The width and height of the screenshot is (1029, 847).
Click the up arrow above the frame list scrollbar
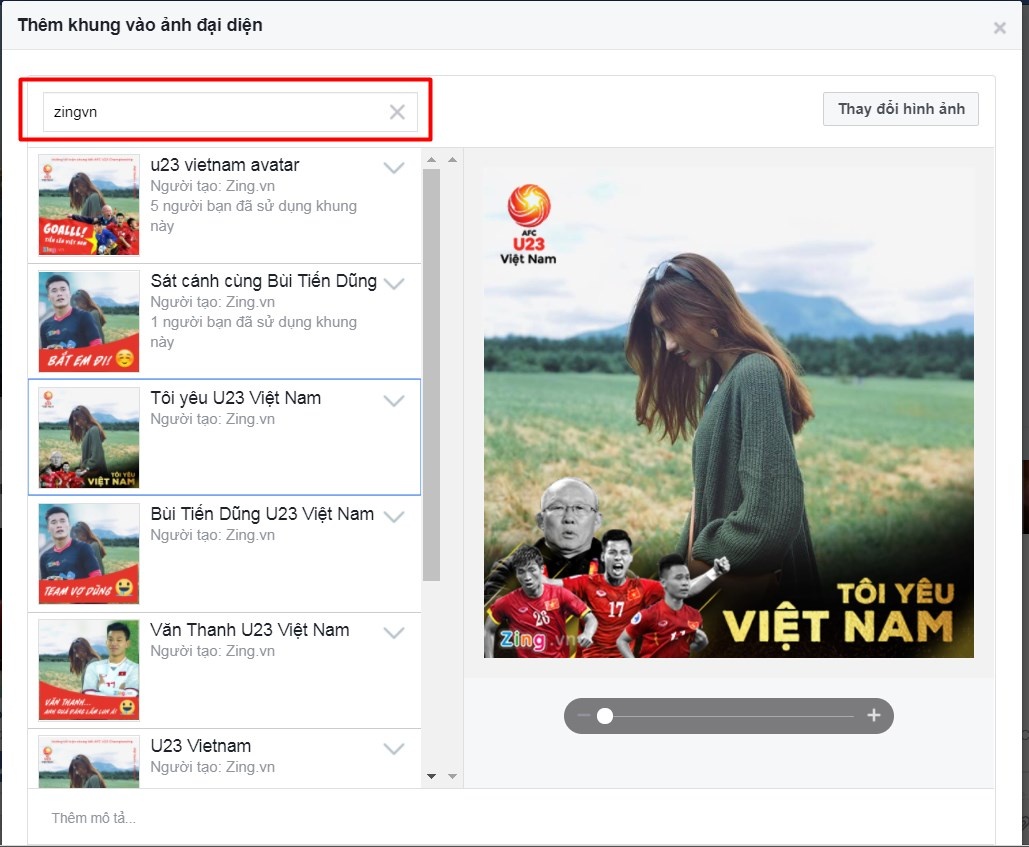(x=432, y=157)
